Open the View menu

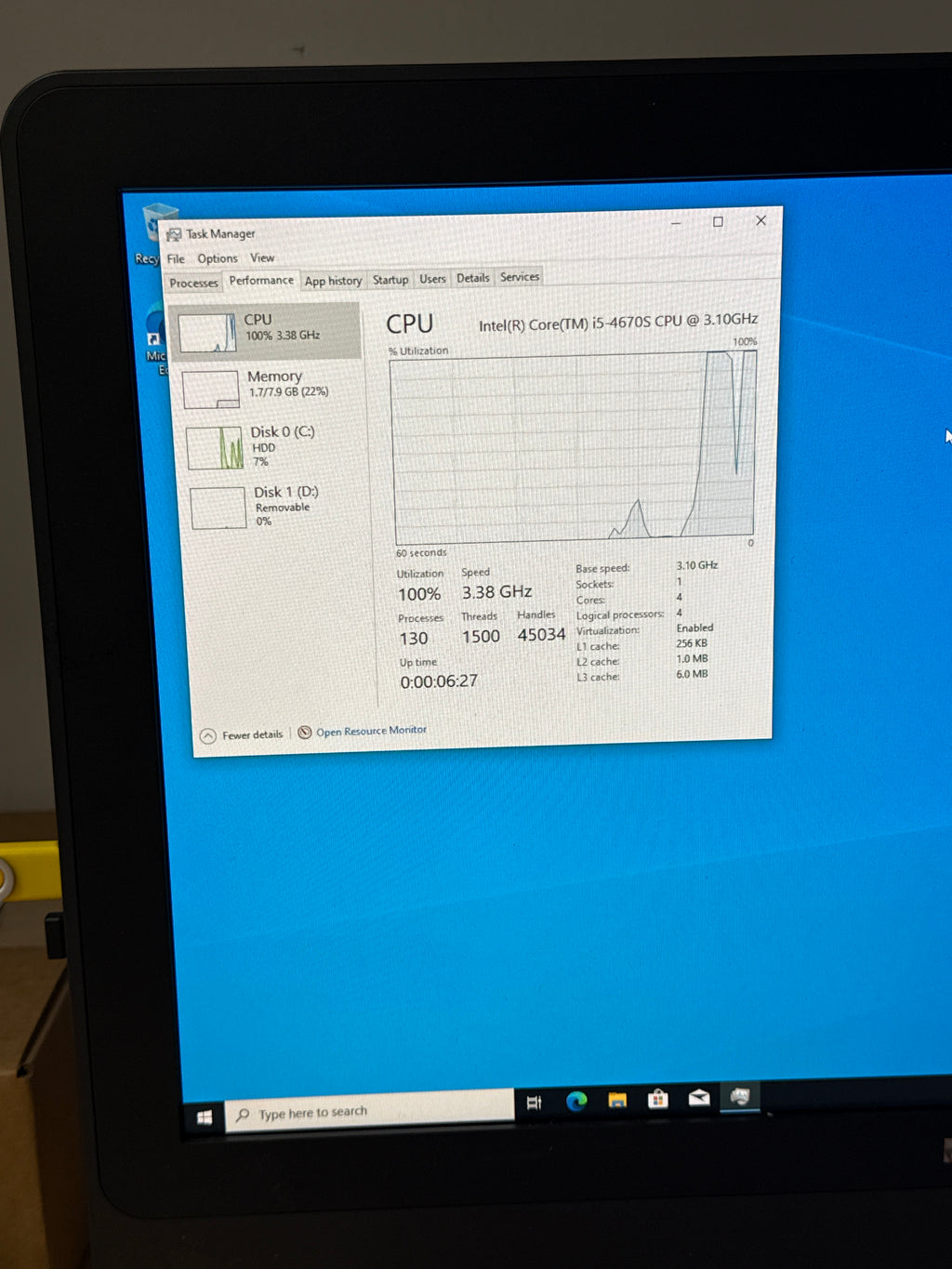[262, 258]
